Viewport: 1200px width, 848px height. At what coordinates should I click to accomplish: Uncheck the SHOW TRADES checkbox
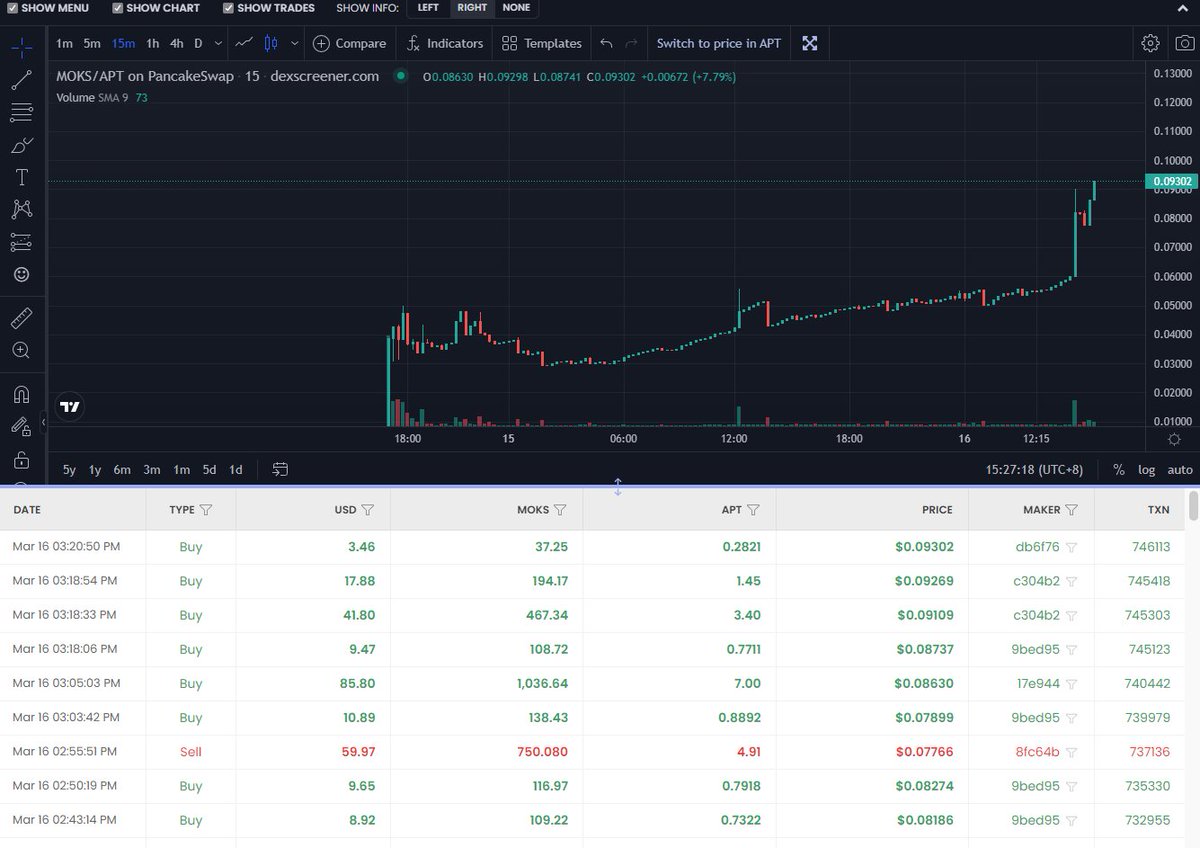pyautogui.click(x=228, y=8)
